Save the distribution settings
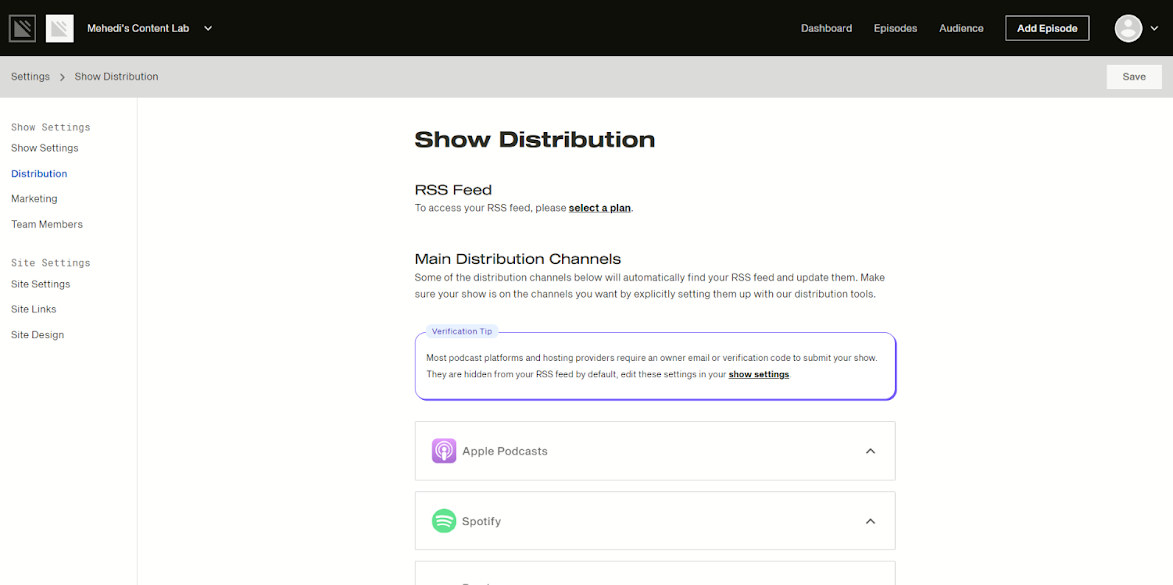This screenshot has width=1173, height=585. coord(1133,76)
